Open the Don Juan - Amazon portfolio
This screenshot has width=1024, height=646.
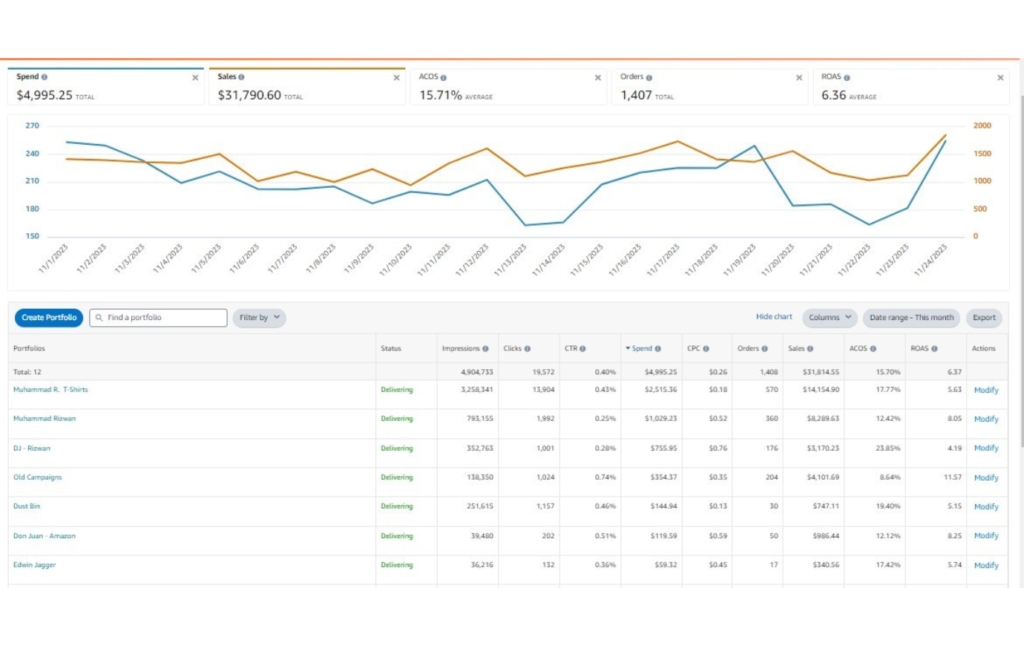point(44,536)
